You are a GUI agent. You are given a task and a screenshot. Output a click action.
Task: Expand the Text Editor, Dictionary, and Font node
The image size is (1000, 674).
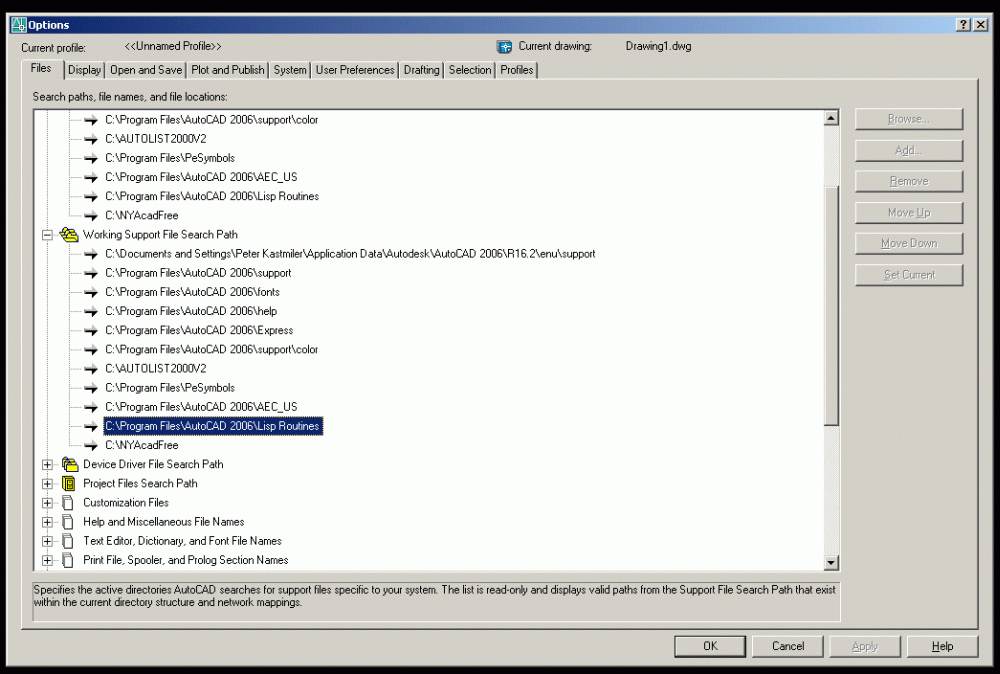pos(47,541)
